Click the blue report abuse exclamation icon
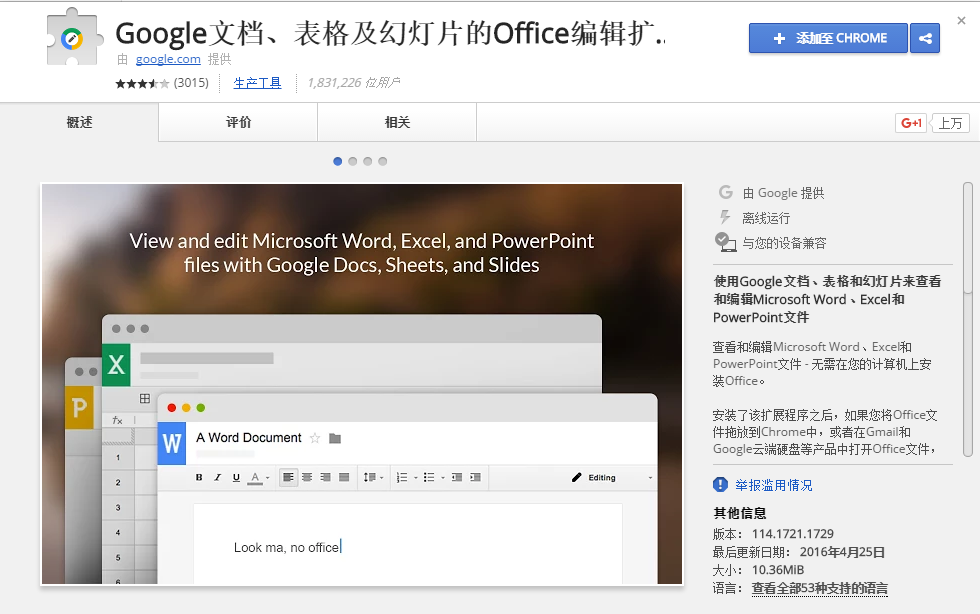 click(x=720, y=485)
